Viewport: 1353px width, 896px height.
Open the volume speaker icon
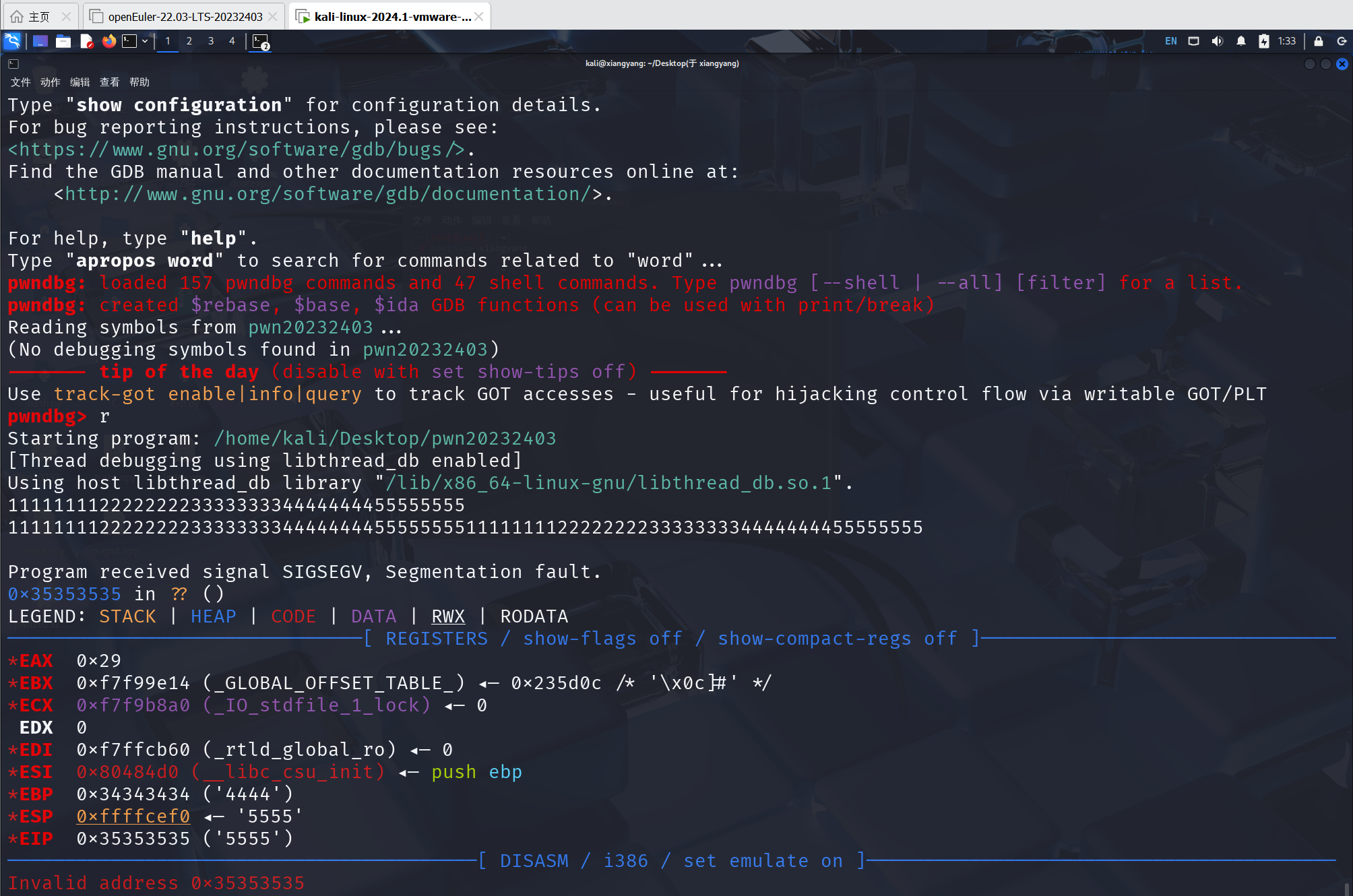1217,41
